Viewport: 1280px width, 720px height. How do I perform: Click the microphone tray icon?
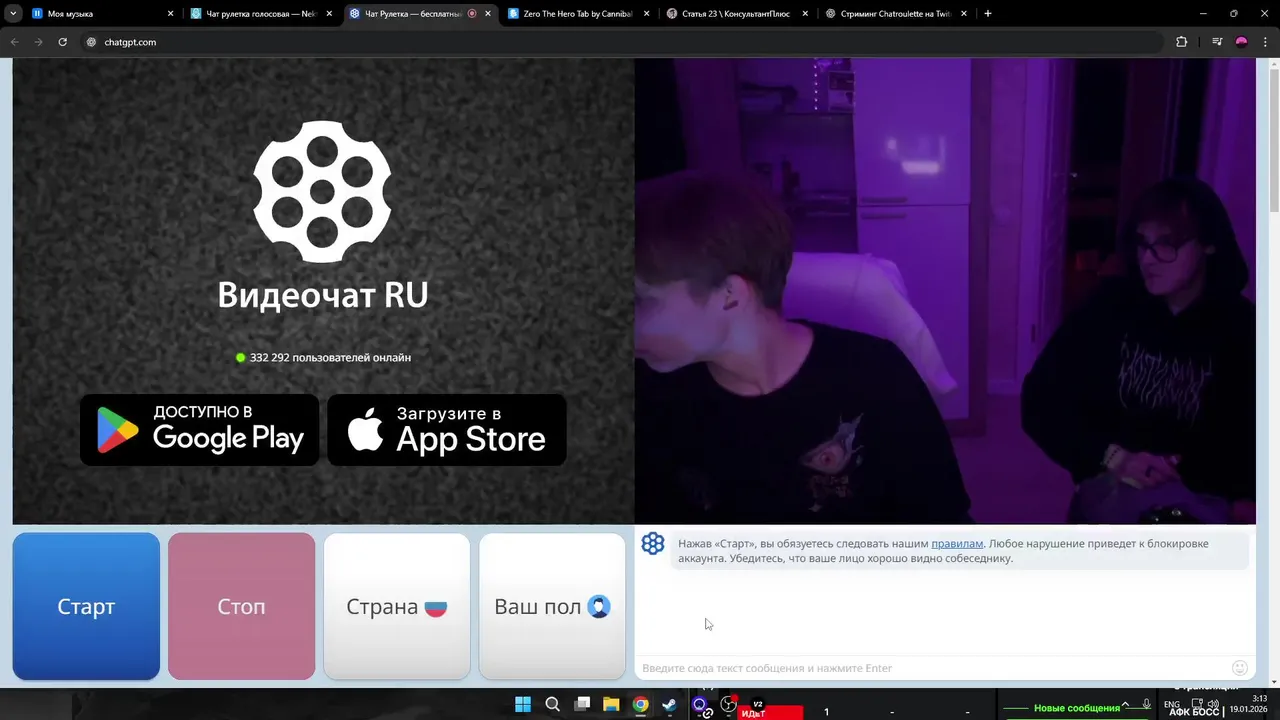click(x=1147, y=705)
